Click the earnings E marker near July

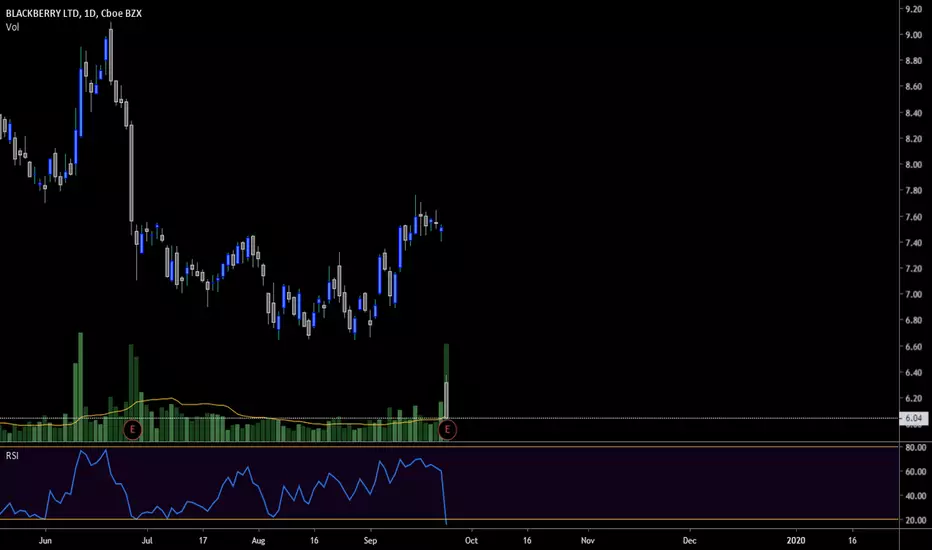point(133,429)
